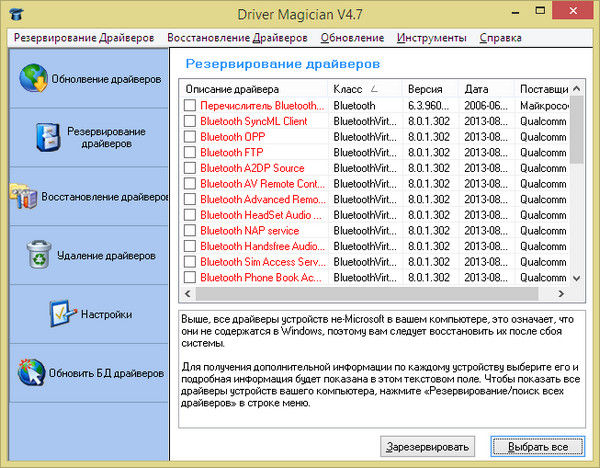Sort drivers by Дата column header
Screen dimensions: 600x468
(x=486, y=89)
